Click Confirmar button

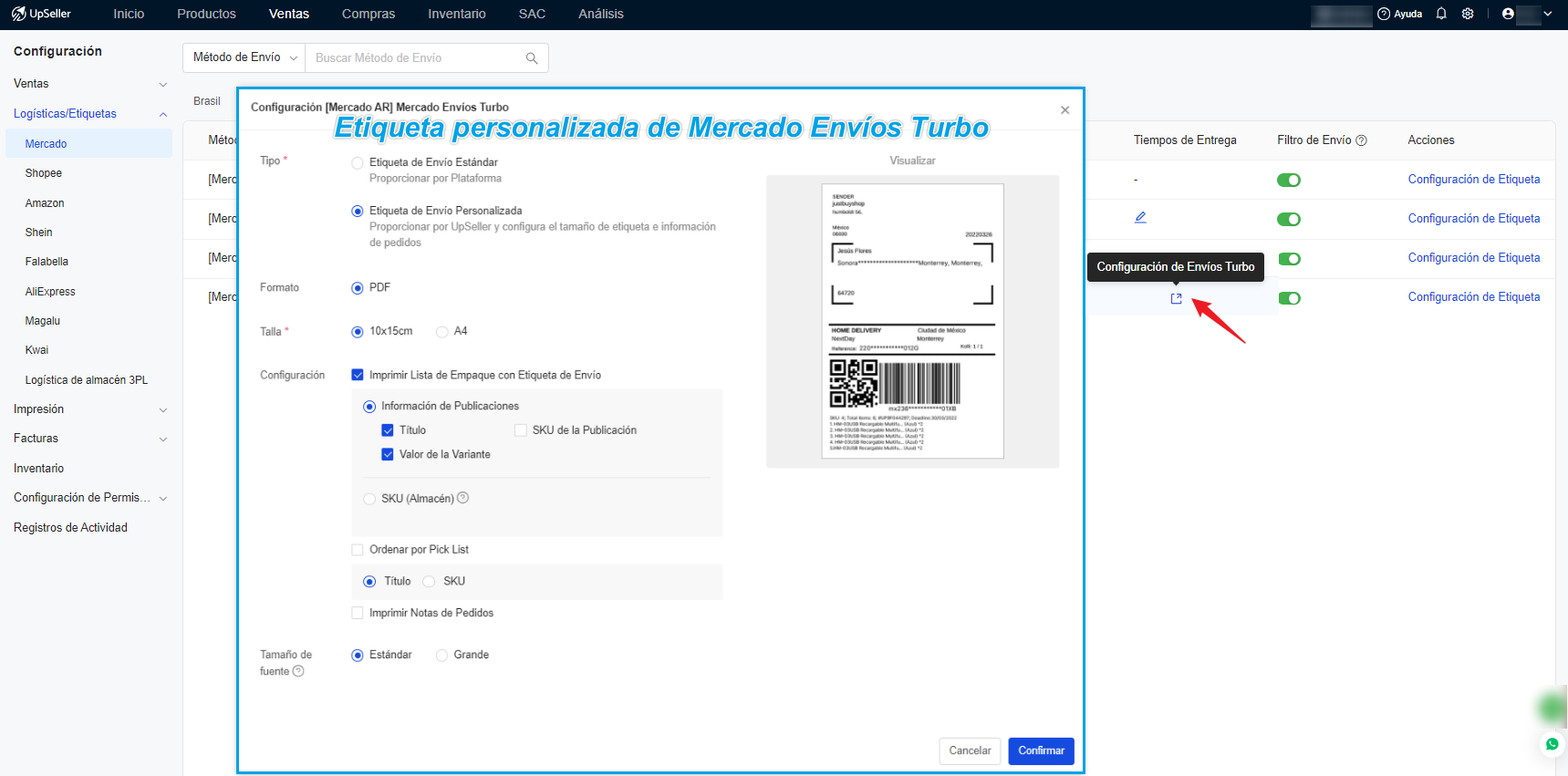point(1041,751)
